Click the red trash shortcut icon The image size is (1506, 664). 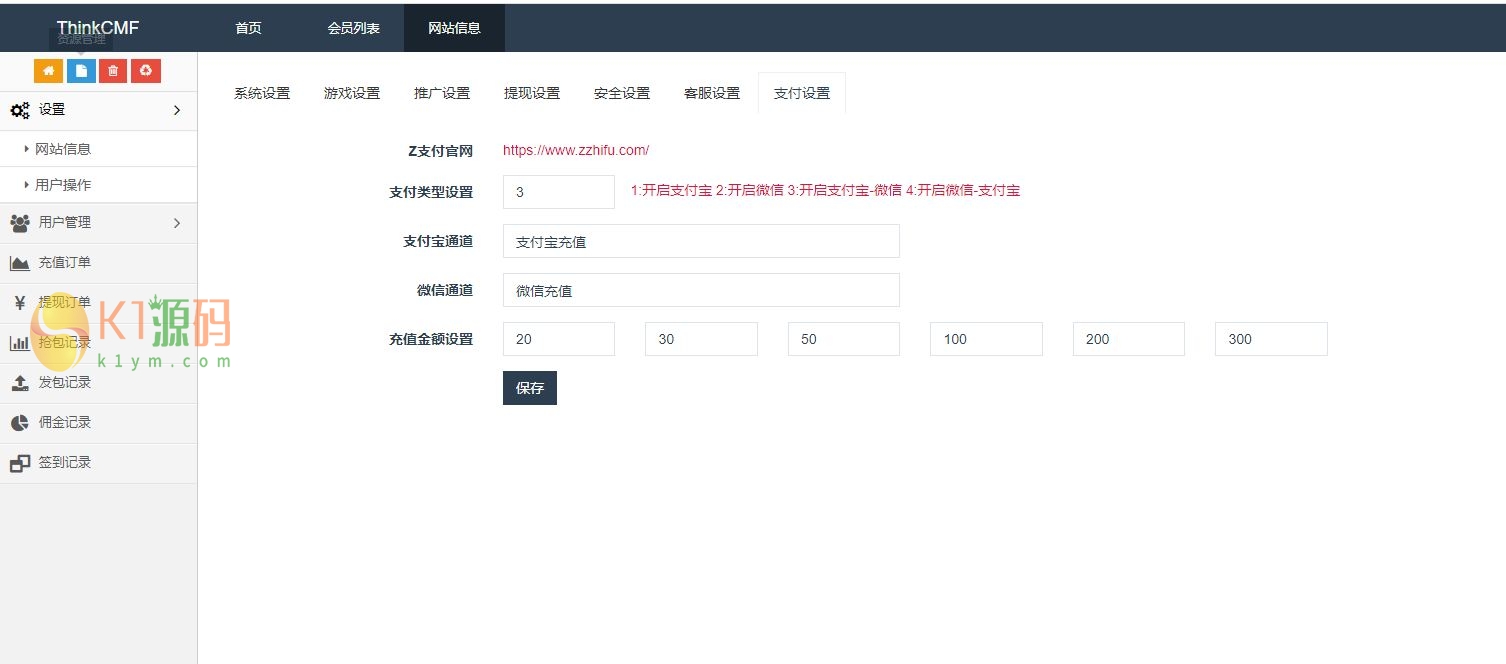(113, 71)
